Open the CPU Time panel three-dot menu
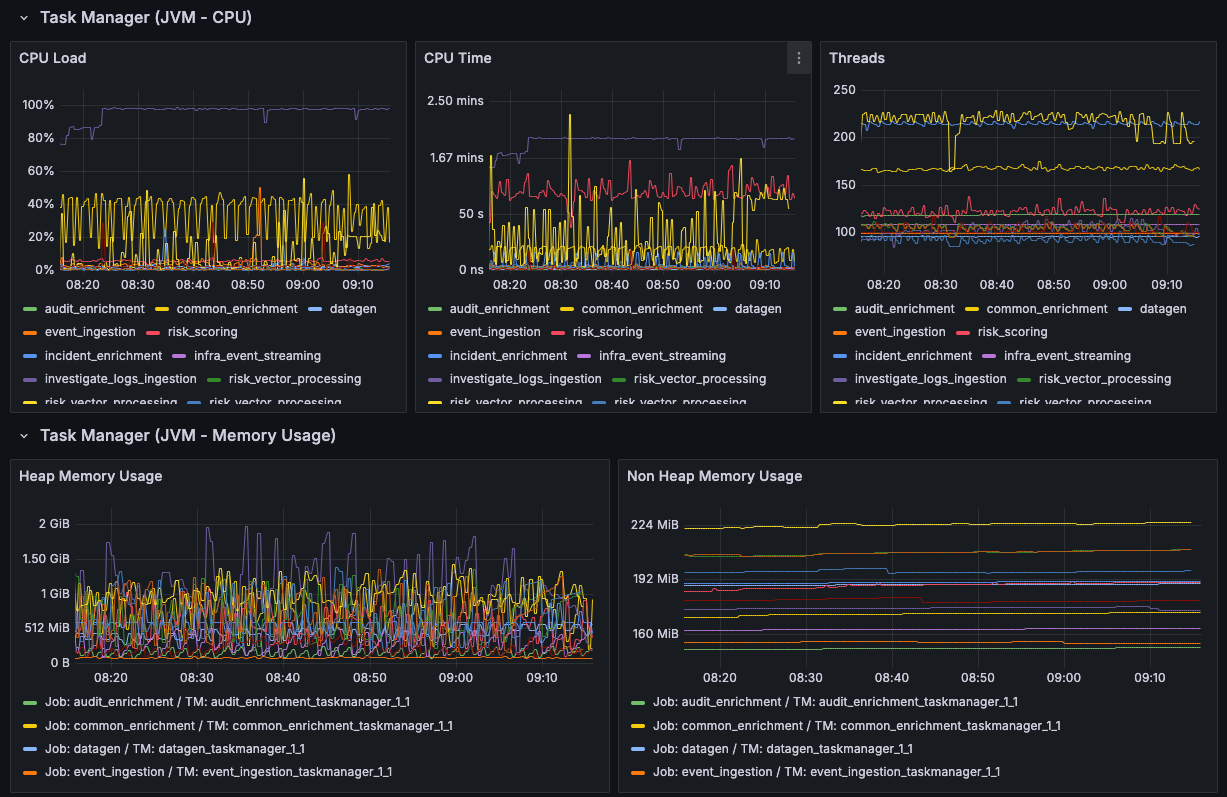 pyautogui.click(x=798, y=58)
